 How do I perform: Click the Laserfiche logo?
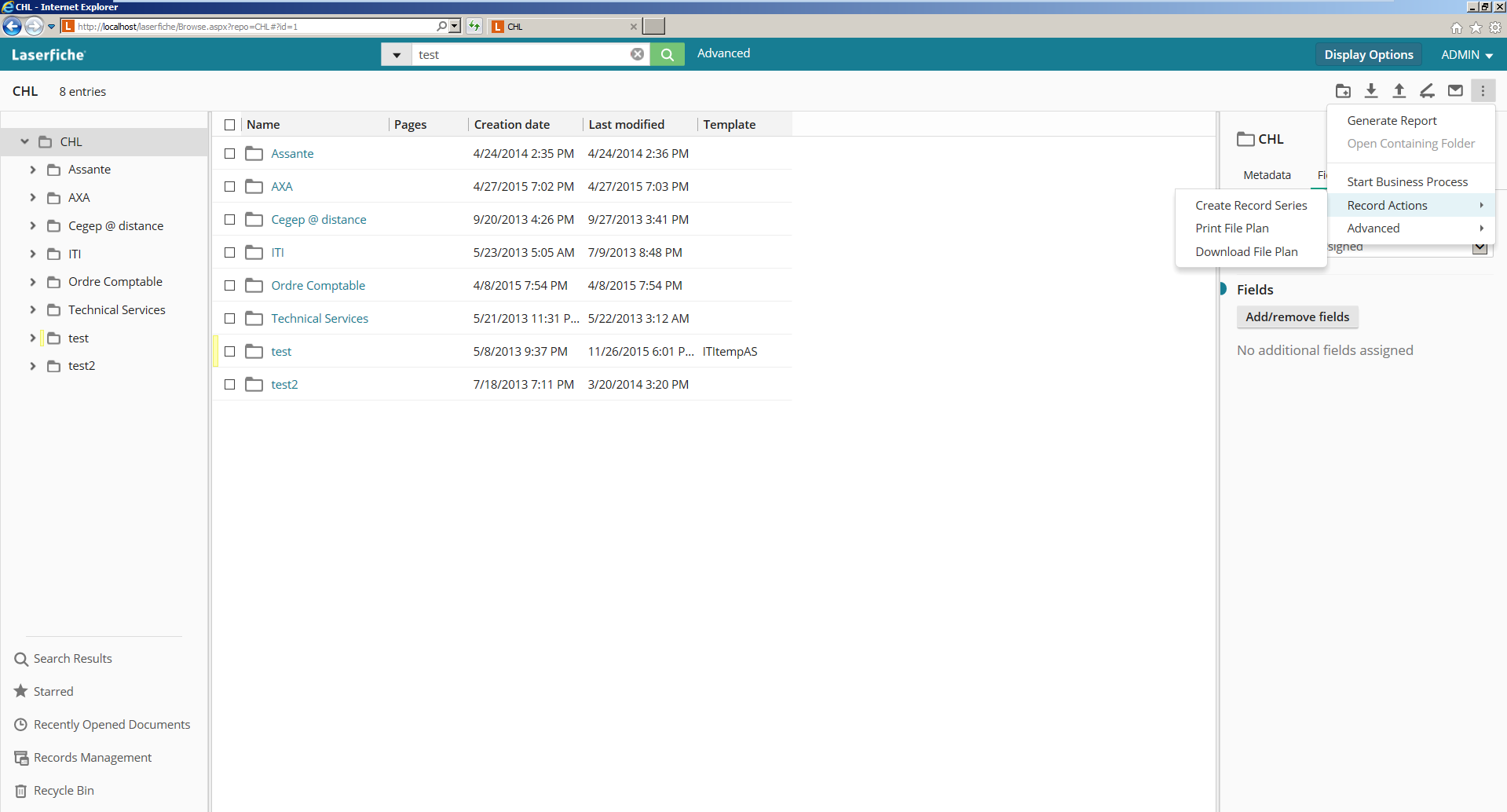(x=48, y=55)
